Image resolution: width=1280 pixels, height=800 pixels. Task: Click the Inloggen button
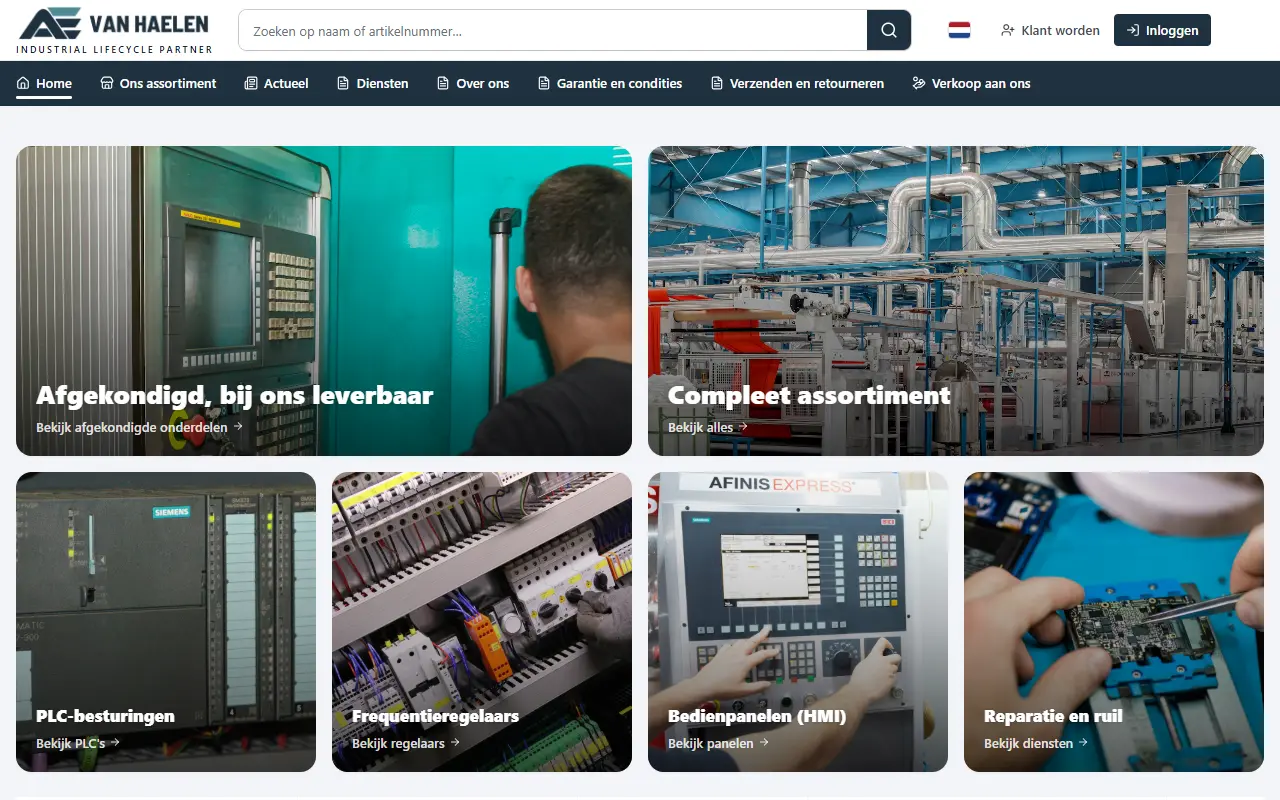1162,30
